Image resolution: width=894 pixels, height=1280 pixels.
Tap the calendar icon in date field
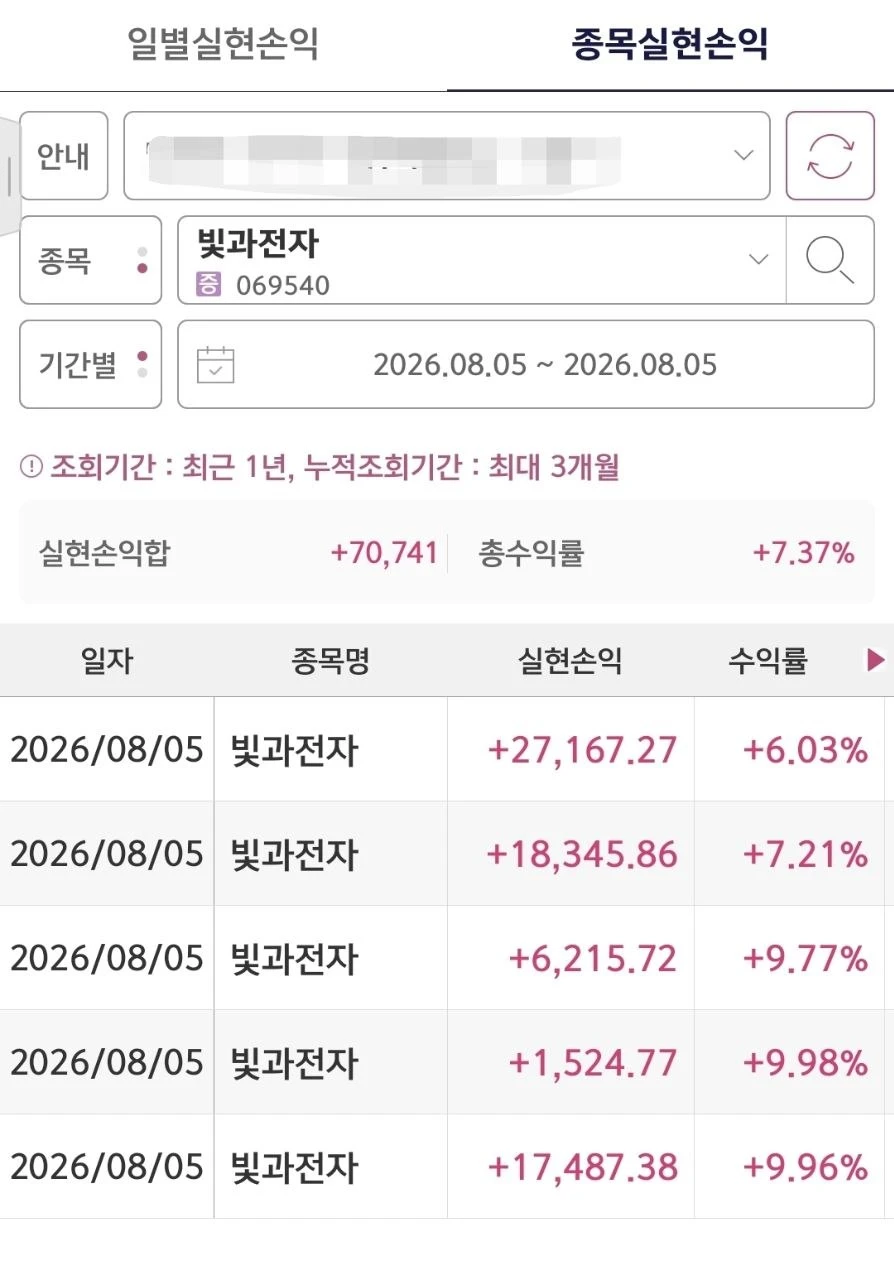[x=215, y=364]
